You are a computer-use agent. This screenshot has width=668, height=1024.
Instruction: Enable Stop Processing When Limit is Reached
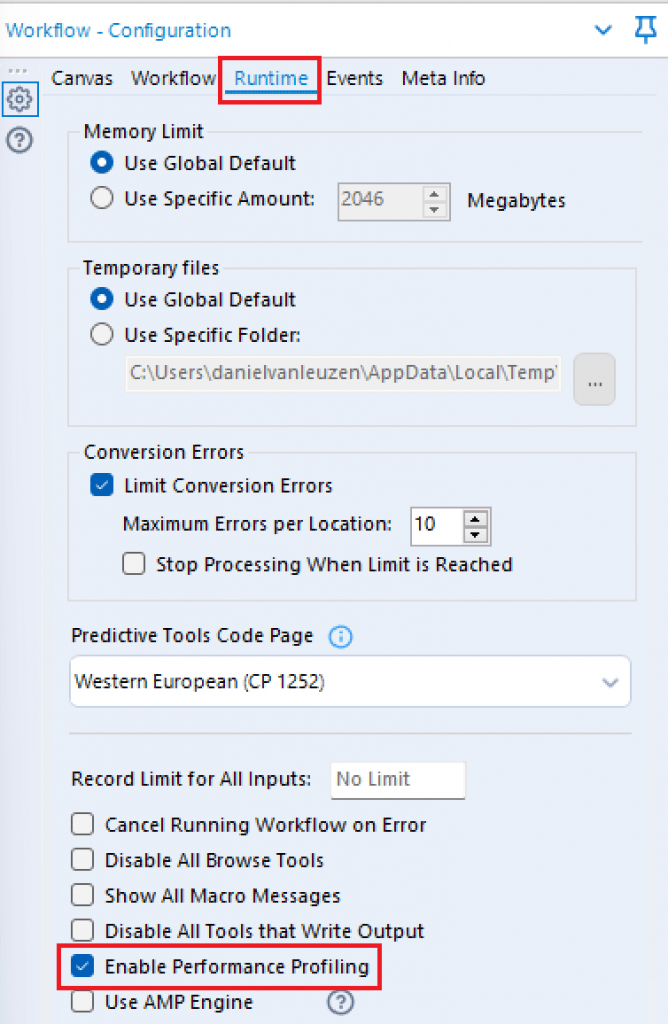134,564
